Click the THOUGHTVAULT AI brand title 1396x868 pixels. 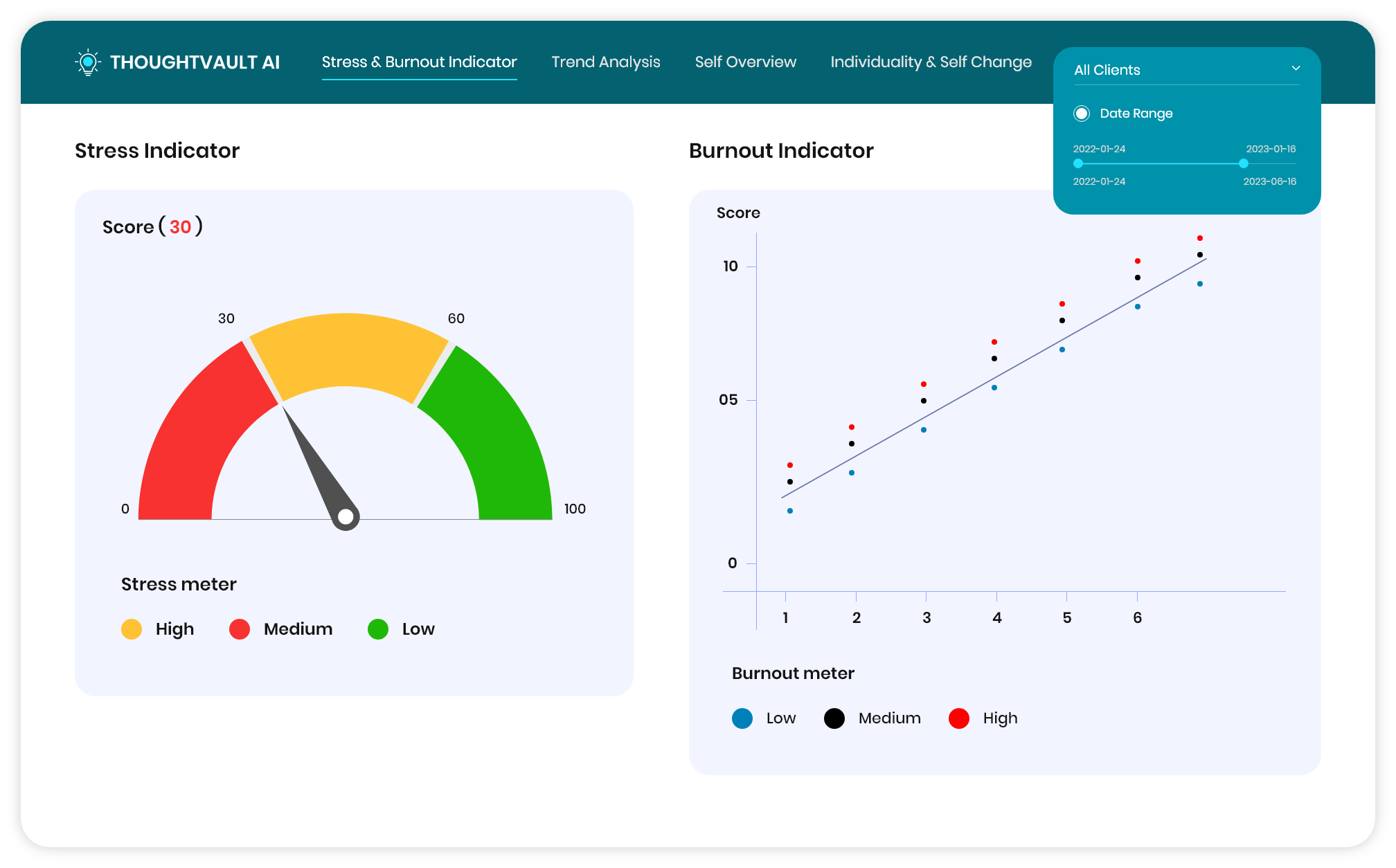[x=195, y=62]
